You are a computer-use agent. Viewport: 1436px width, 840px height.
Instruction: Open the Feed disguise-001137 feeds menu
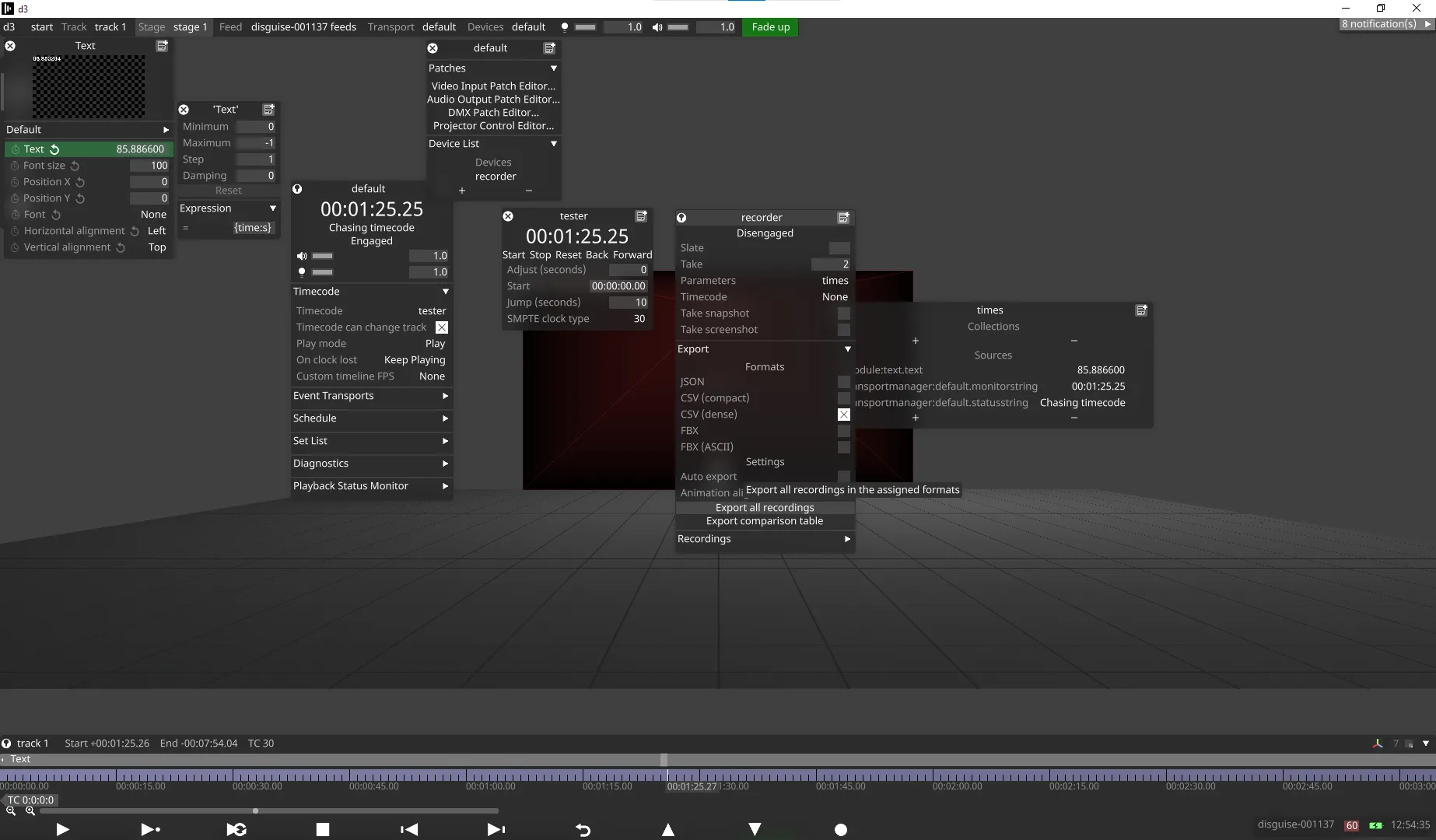pos(303,27)
